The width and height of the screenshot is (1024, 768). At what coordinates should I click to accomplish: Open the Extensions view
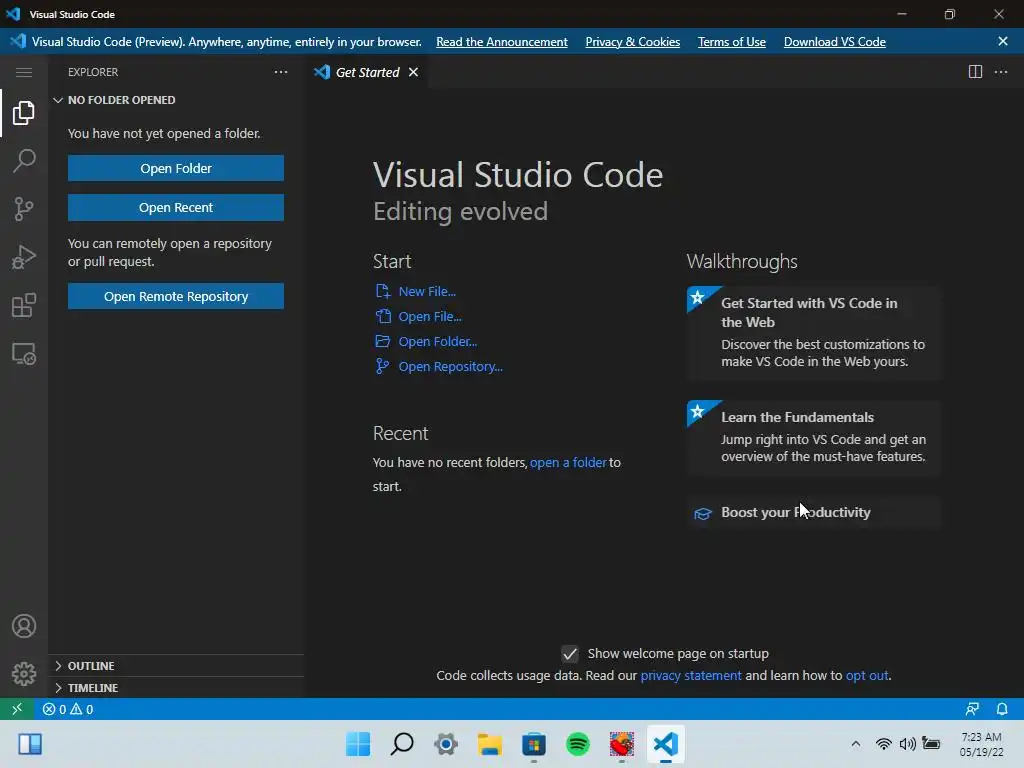24,306
